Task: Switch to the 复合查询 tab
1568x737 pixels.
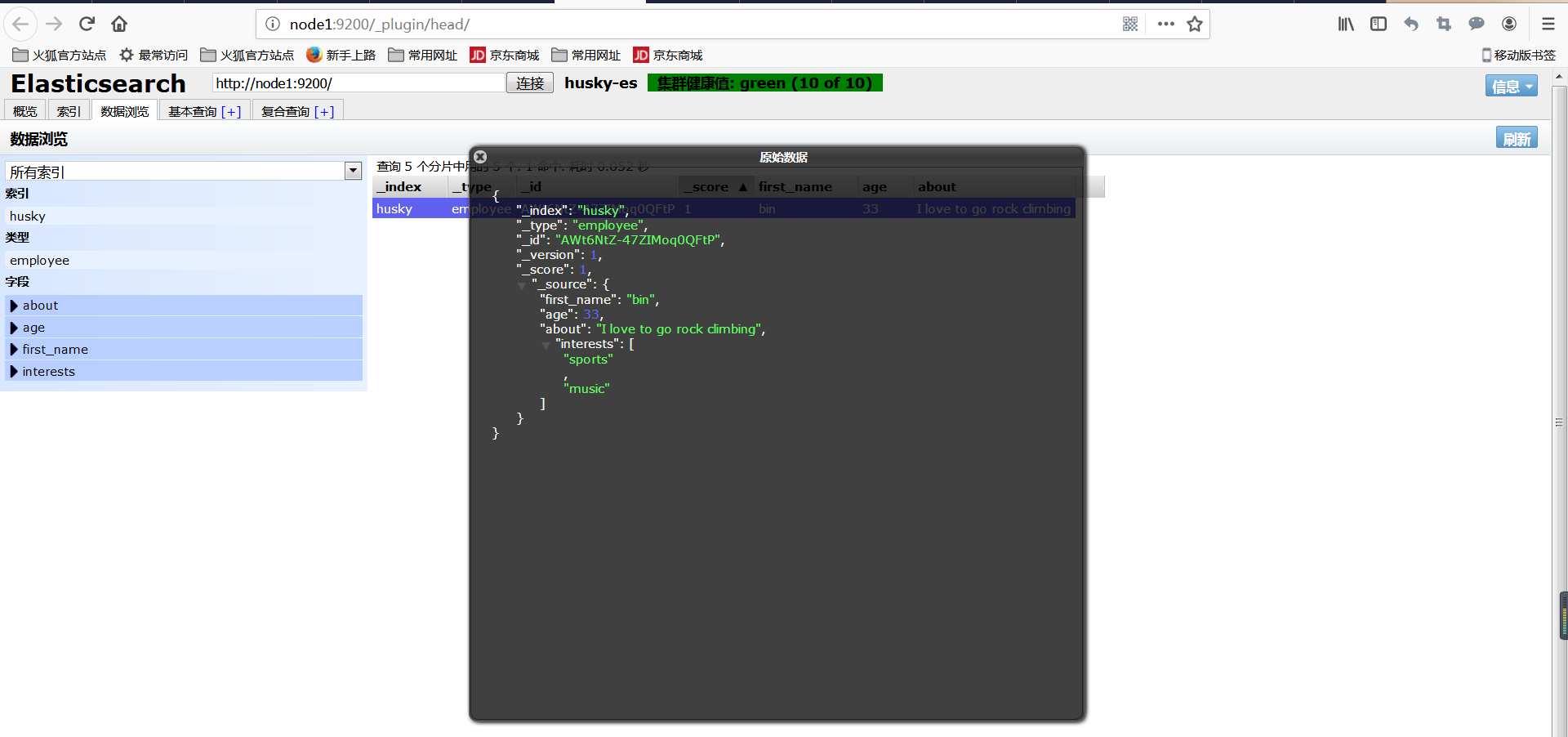Action: click(x=286, y=111)
